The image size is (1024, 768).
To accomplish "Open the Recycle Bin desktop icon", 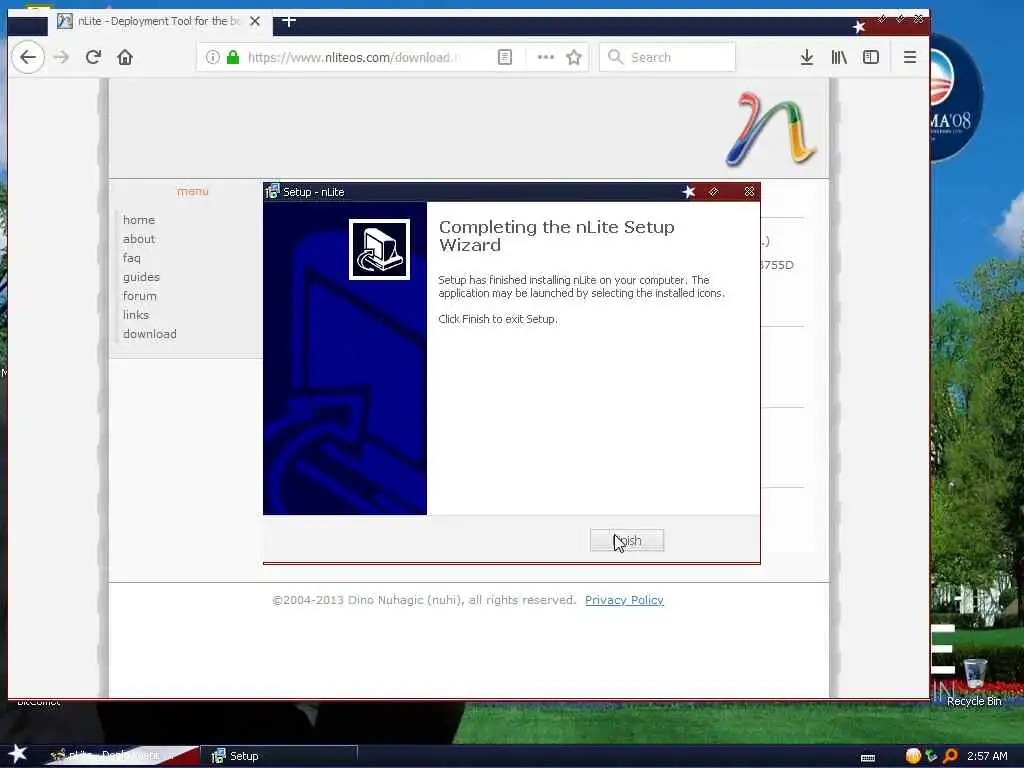I will point(974,683).
